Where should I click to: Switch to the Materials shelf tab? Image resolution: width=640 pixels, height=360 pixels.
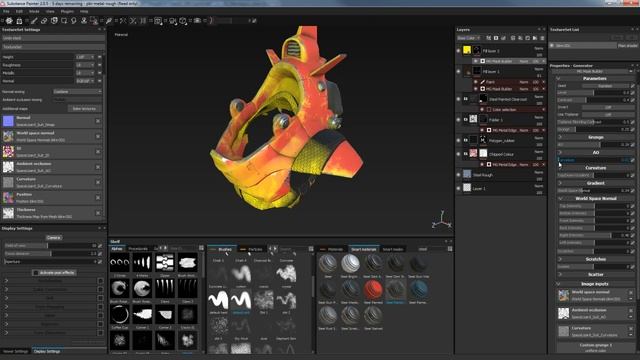click(x=333, y=249)
